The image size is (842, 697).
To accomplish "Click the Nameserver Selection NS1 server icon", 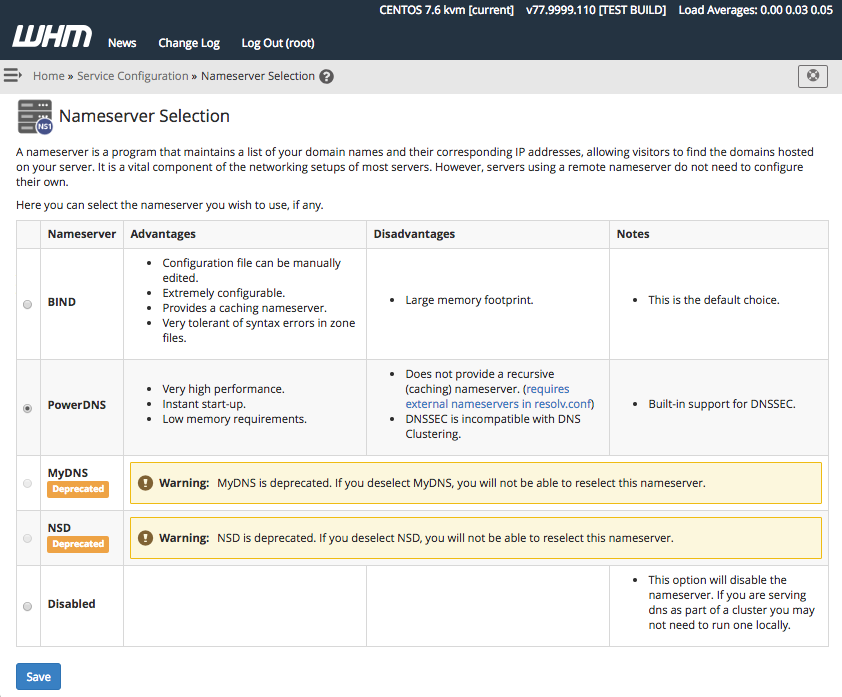I will (x=35, y=117).
